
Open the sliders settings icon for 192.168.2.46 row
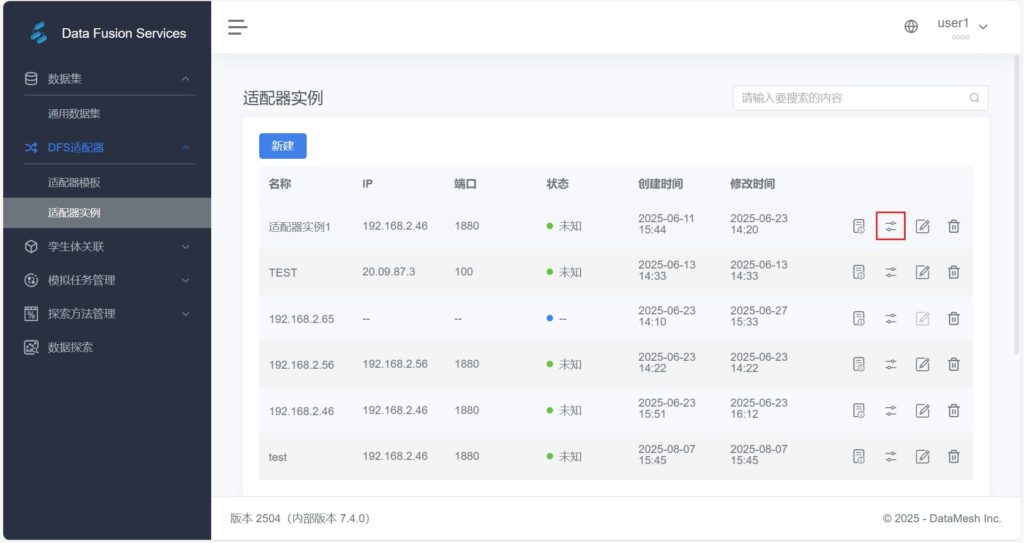890,410
